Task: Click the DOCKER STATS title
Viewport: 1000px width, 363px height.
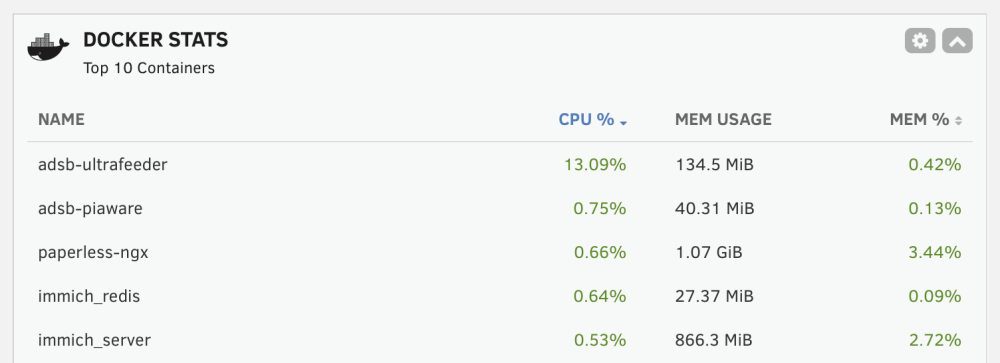Action: (156, 40)
